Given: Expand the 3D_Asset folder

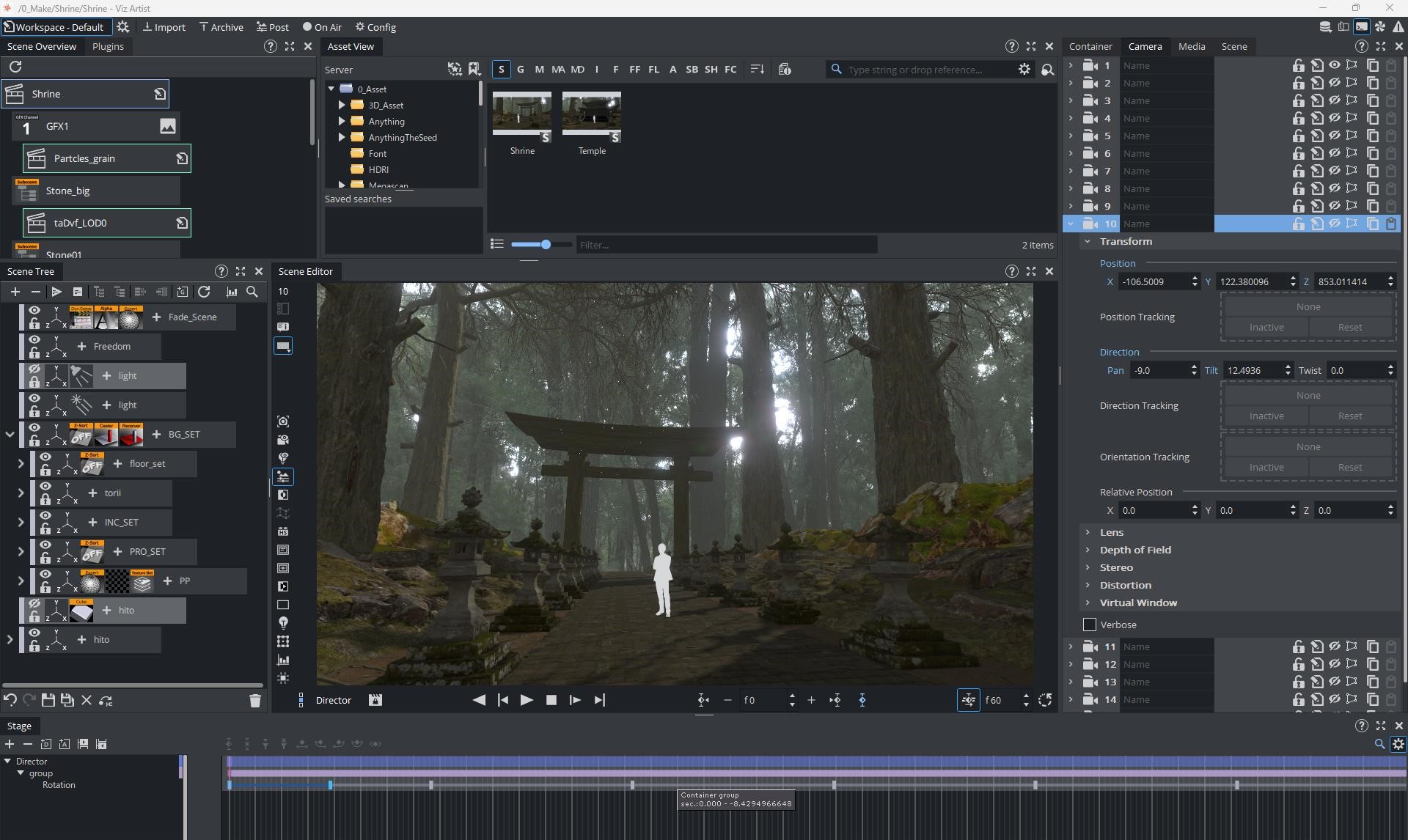Looking at the screenshot, I should coord(342,106).
